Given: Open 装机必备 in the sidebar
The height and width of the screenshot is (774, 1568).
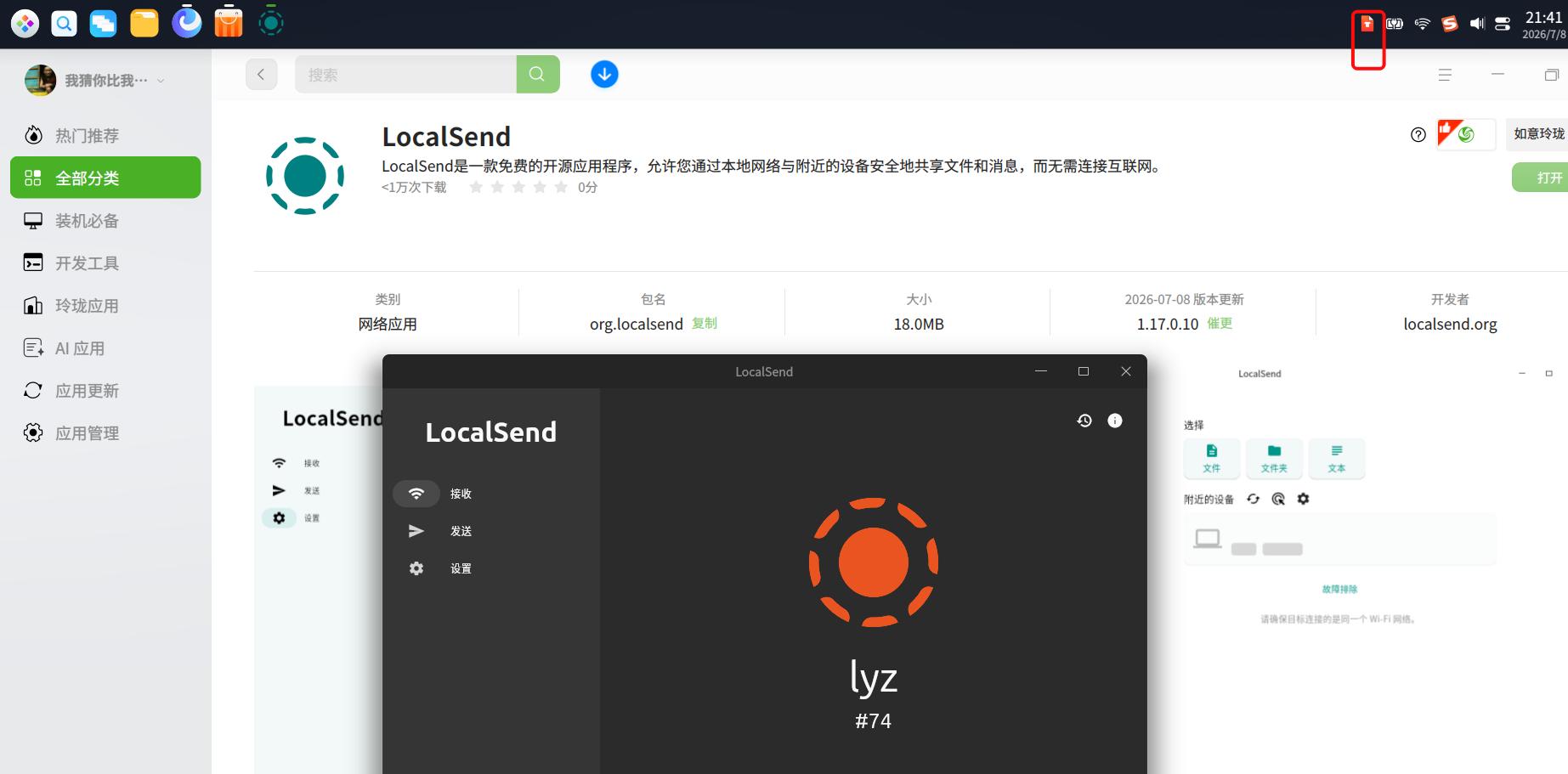Looking at the screenshot, I should (x=105, y=221).
